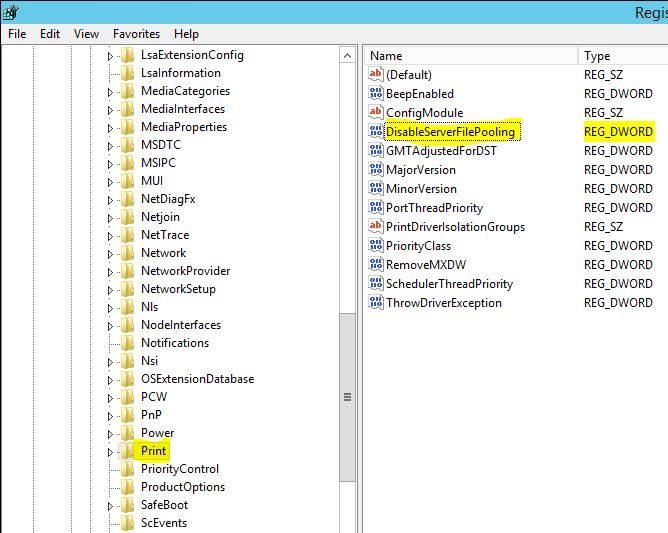Expand the LsaExtensionConfig key
The height and width of the screenshot is (533, 668).
coord(110,56)
